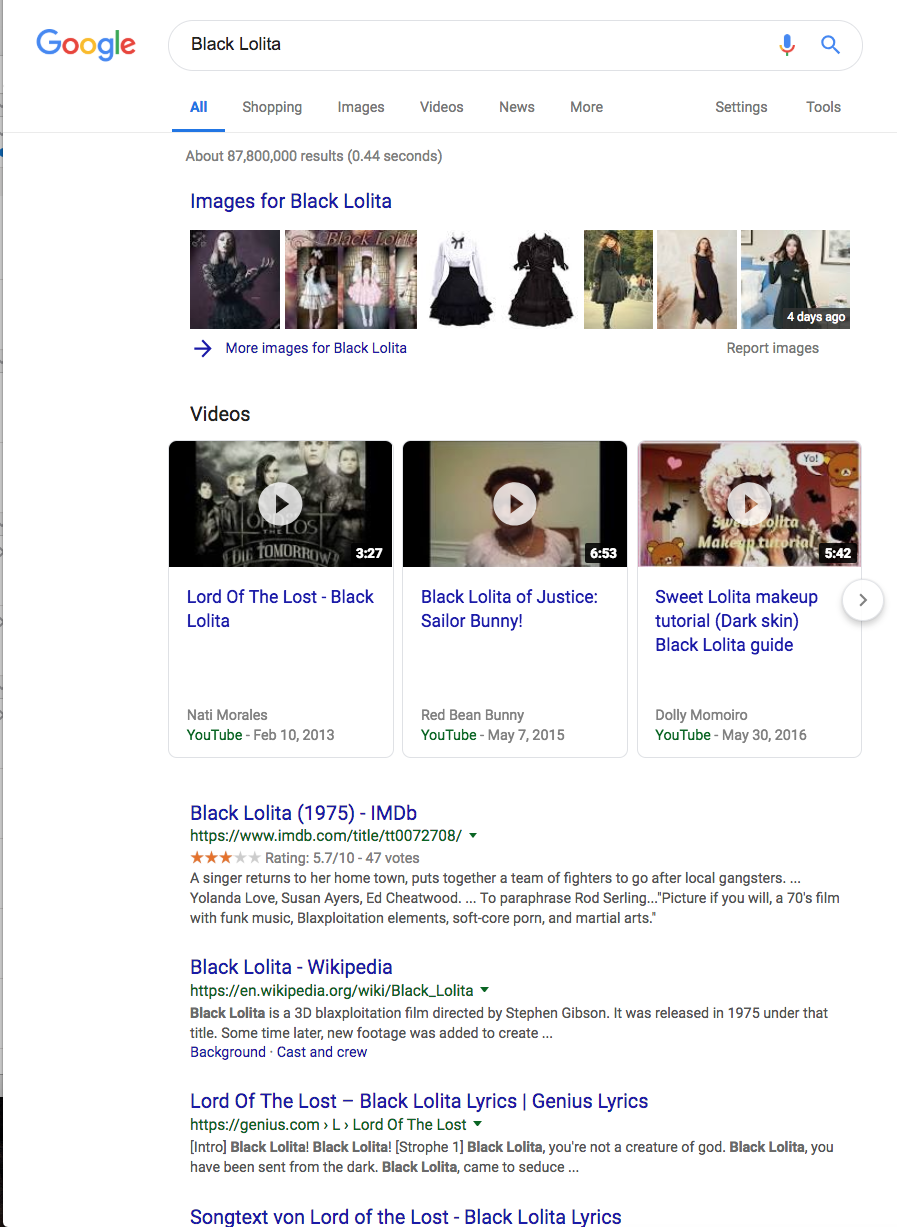Open Black Lolita - Wikipedia result

pyautogui.click(x=291, y=967)
